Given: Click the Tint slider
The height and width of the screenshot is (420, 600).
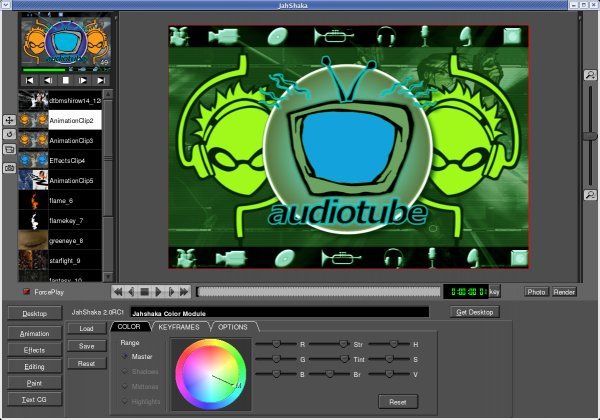Looking at the screenshot, I should coord(329,359).
